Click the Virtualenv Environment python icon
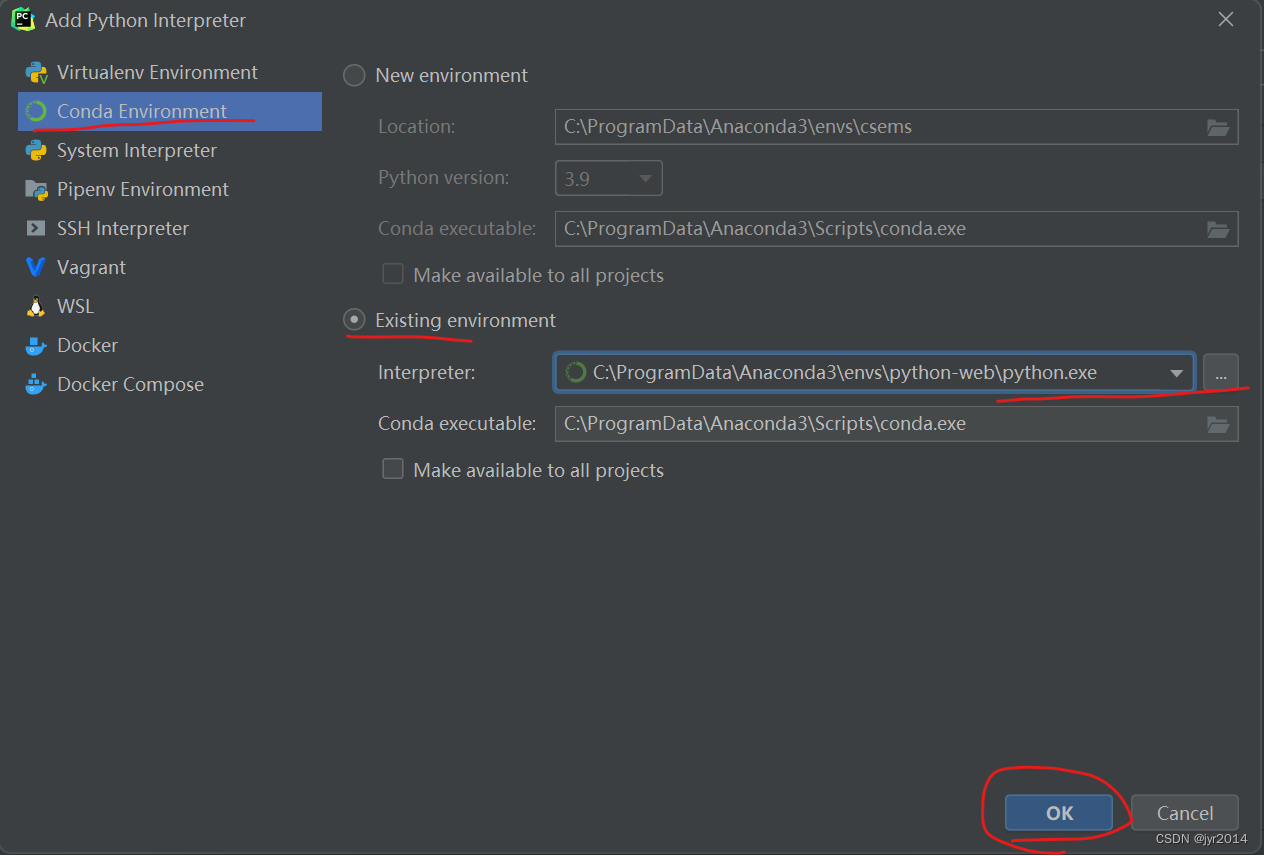Screen dimensions: 1264x856 37,73
